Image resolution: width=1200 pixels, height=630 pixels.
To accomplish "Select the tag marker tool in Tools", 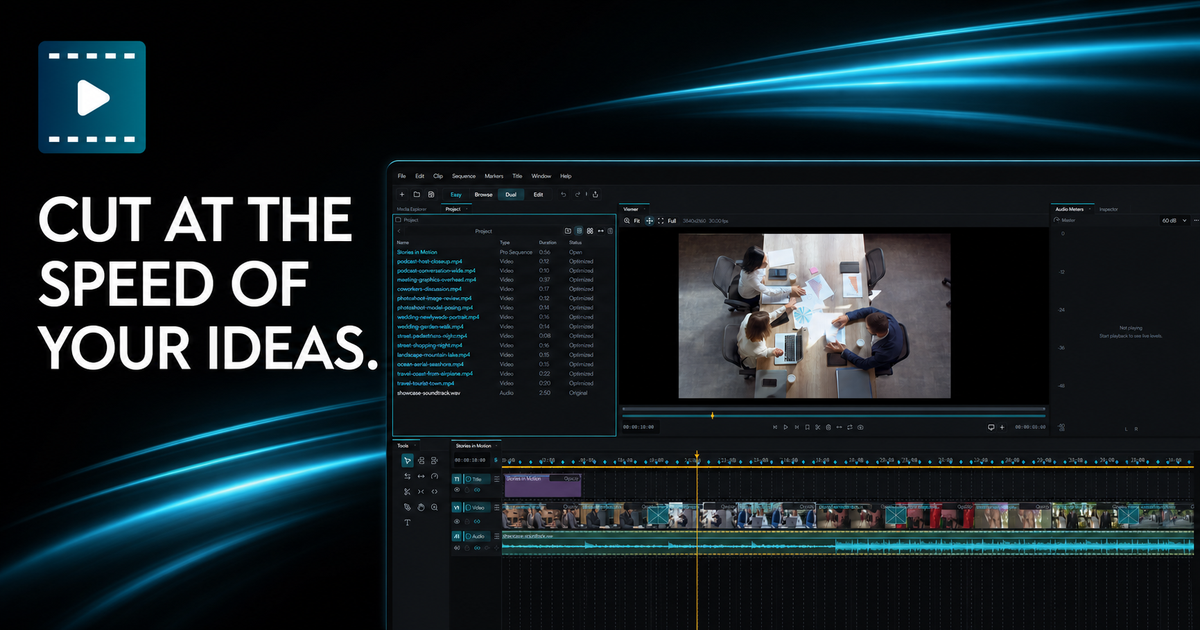I will click(x=407, y=507).
